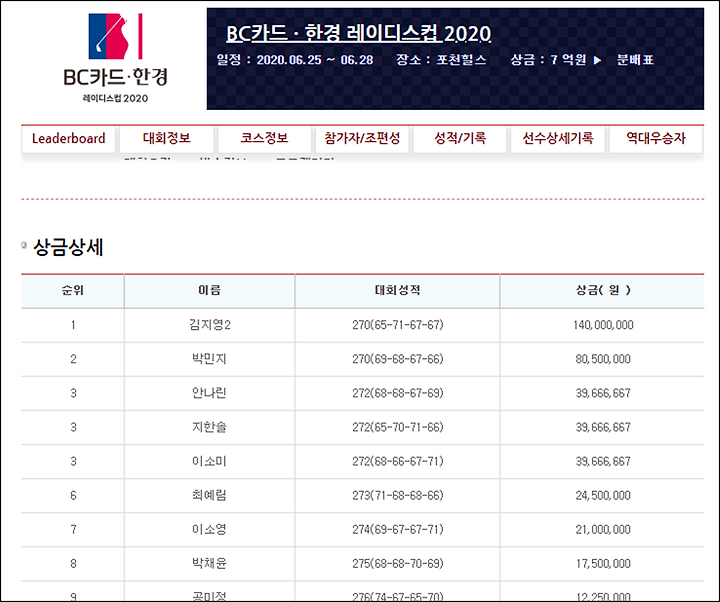Image resolution: width=720 pixels, height=602 pixels.
Task: Select the 참가자/조편성 tab
Action: (362, 138)
